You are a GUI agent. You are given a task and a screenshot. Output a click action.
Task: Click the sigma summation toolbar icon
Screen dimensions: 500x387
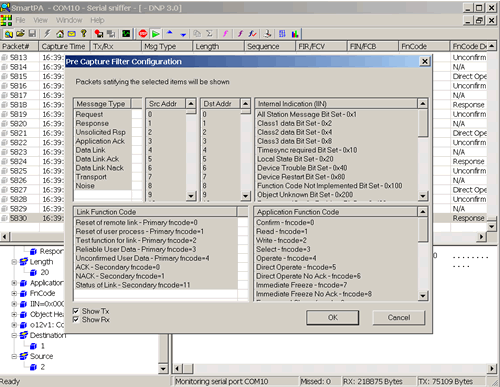click(209, 33)
